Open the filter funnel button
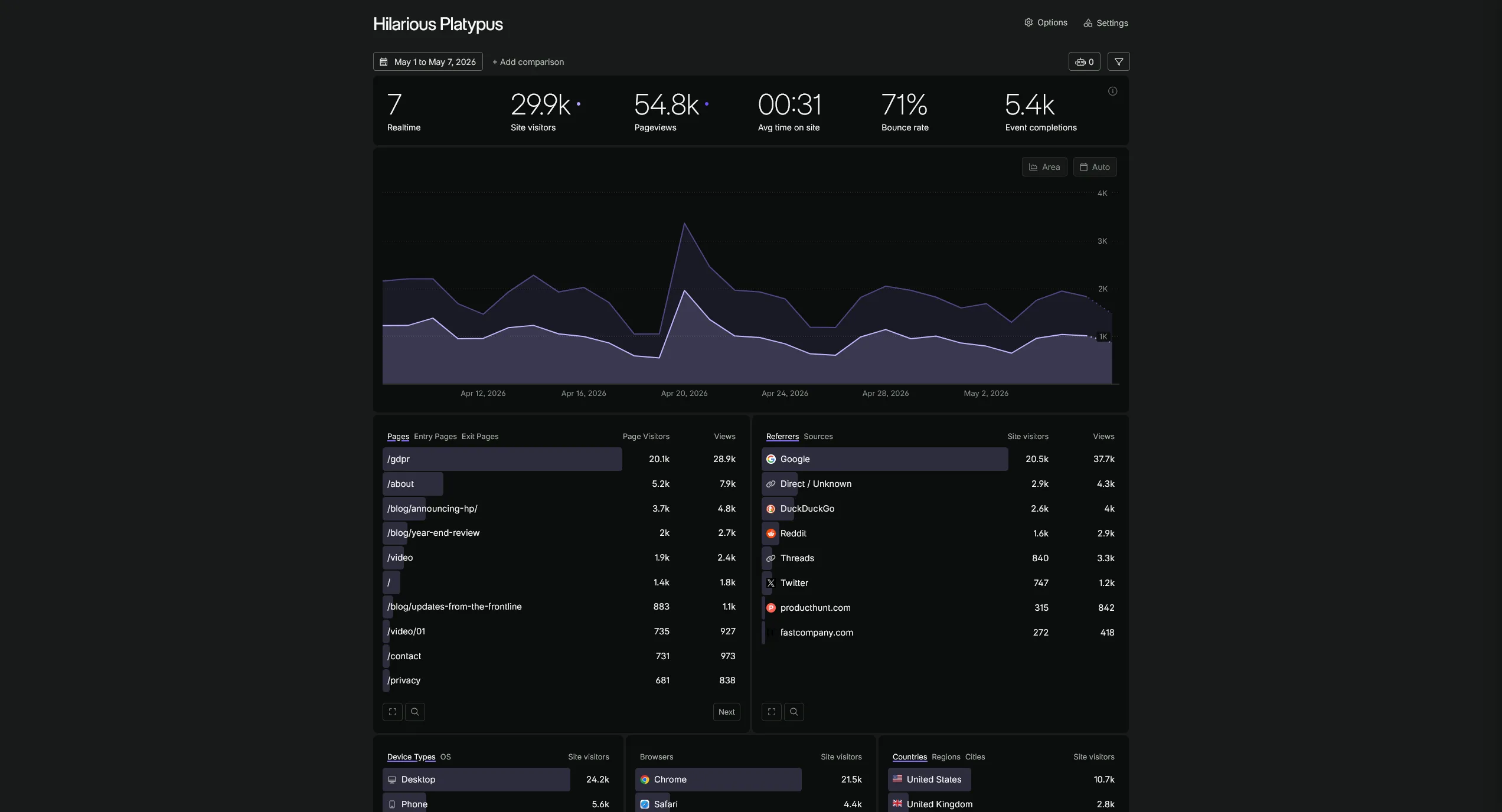Viewport: 1502px width, 812px height. click(x=1118, y=61)
